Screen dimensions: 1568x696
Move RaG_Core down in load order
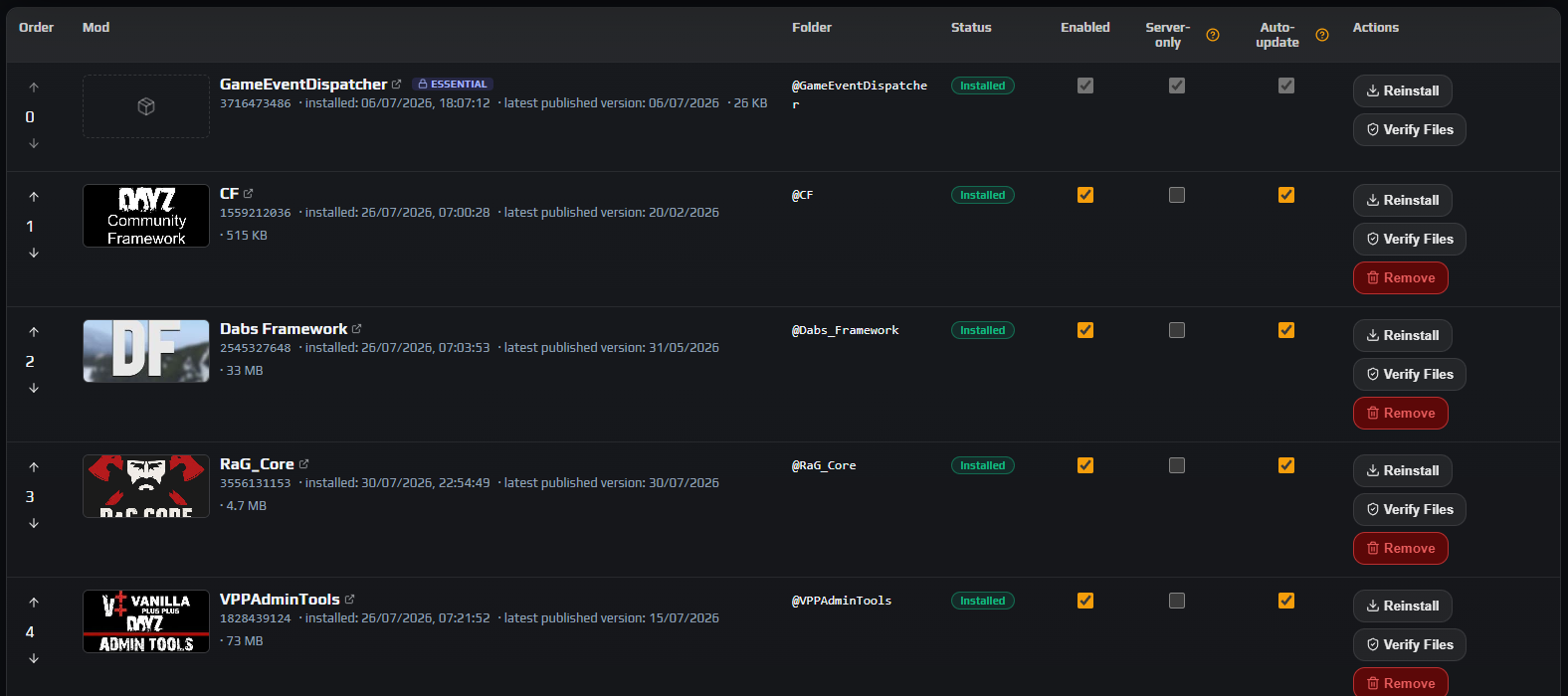[34, 523]
